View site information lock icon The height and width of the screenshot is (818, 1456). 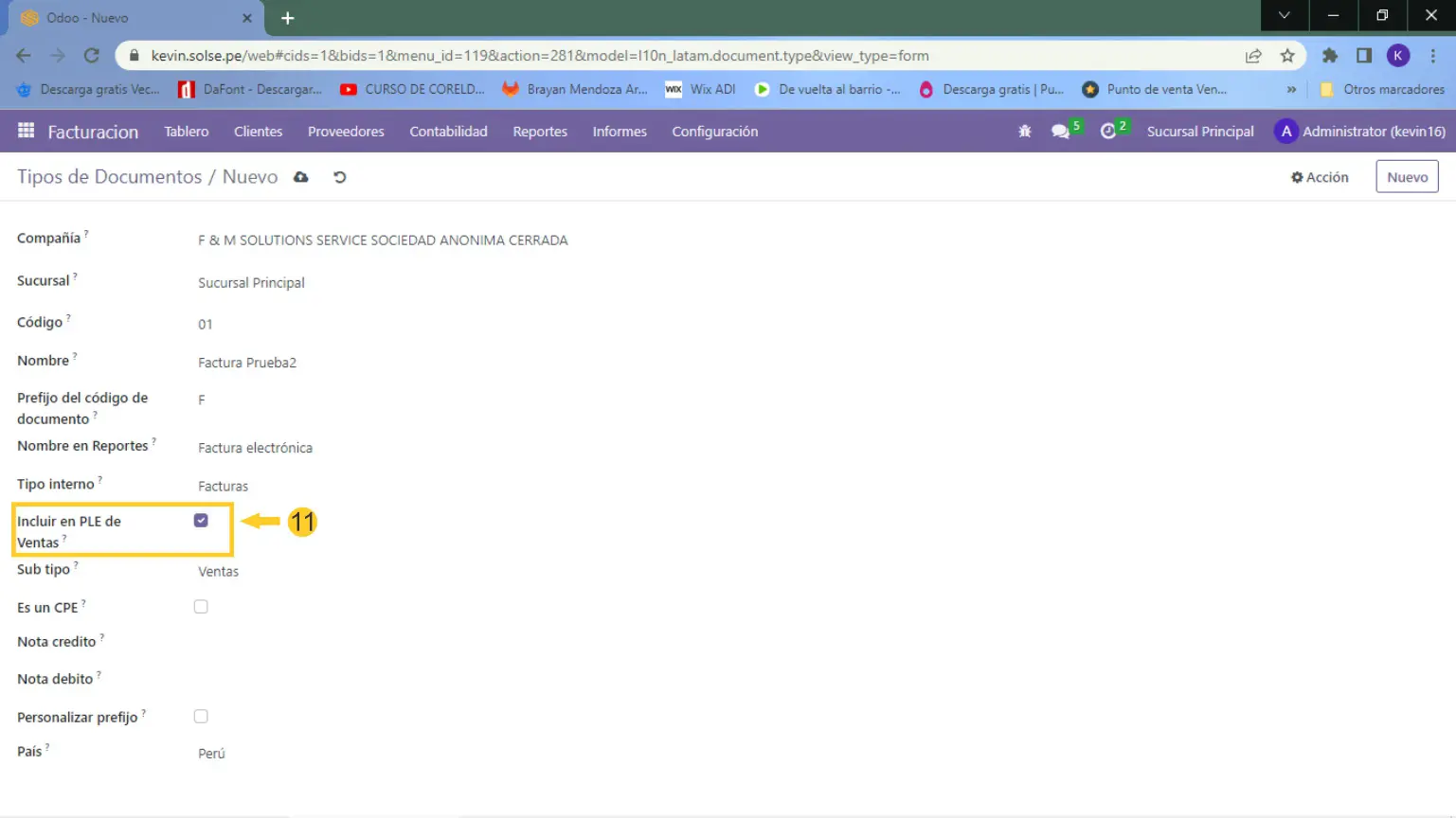pyautogui.click(x=134, y=56)
